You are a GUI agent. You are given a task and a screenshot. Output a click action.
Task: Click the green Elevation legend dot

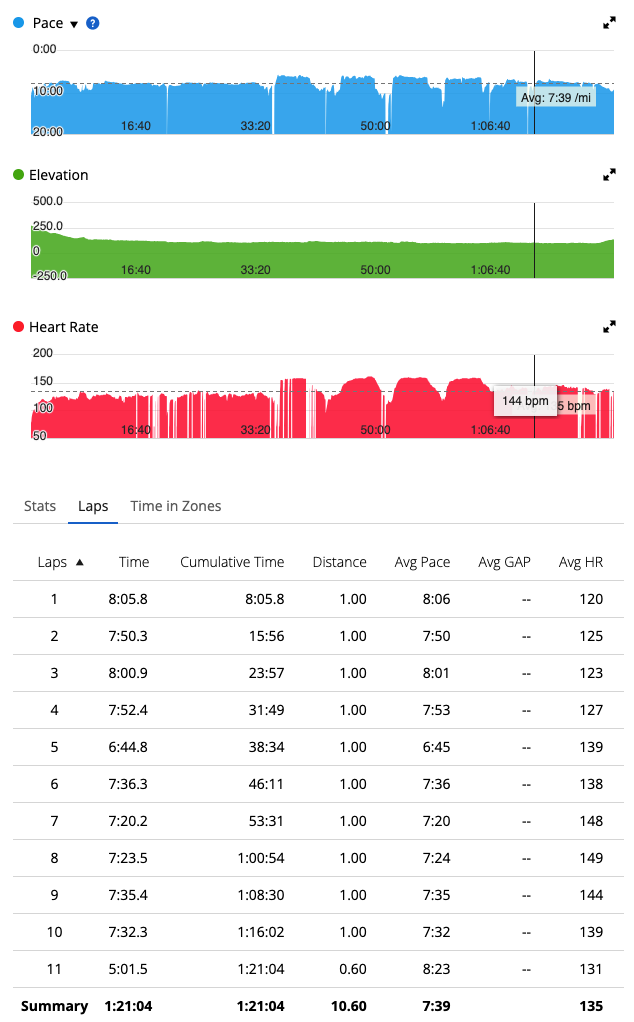tap(19, 175)
